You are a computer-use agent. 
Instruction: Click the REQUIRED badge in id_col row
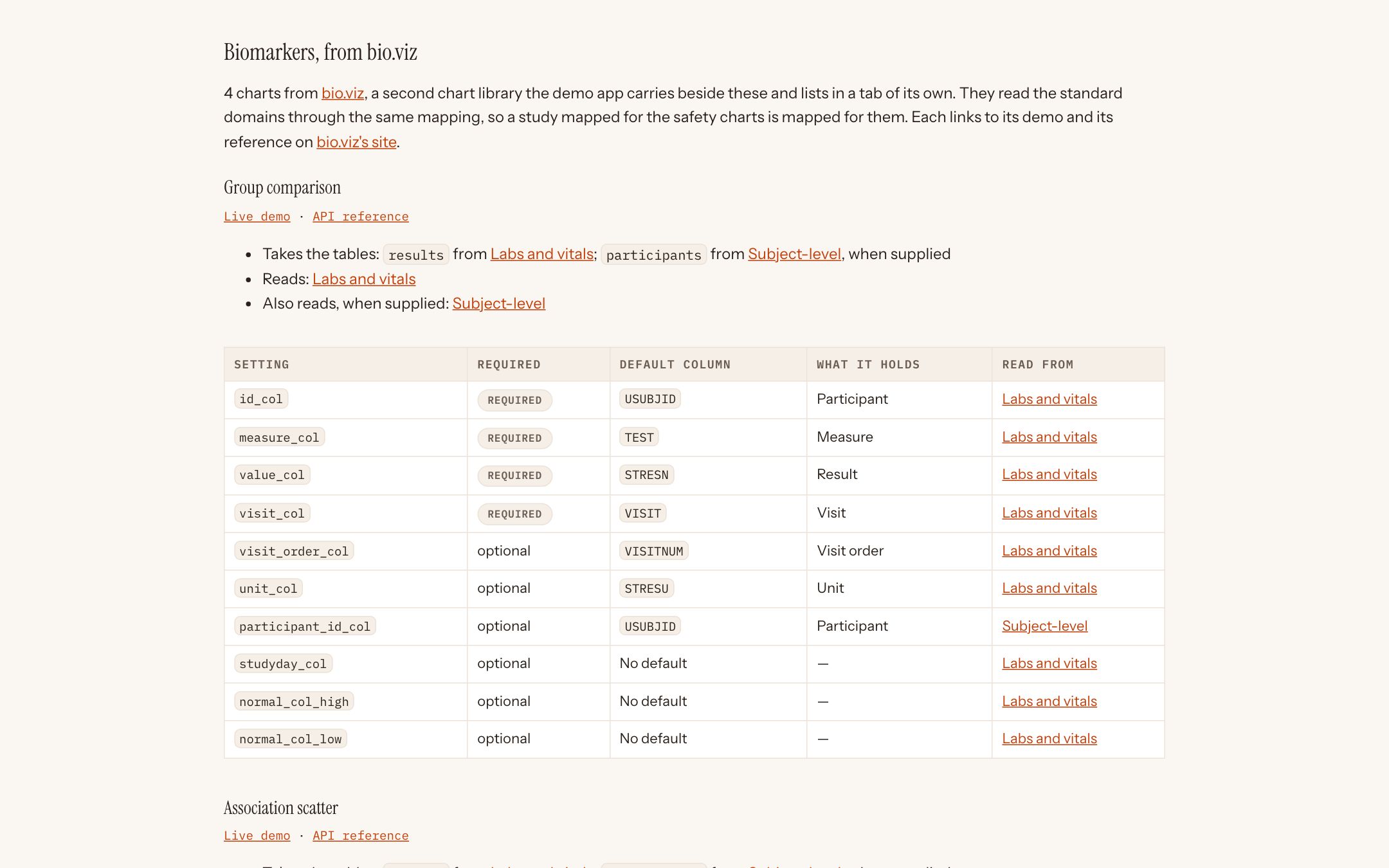[x=515, y=400]
